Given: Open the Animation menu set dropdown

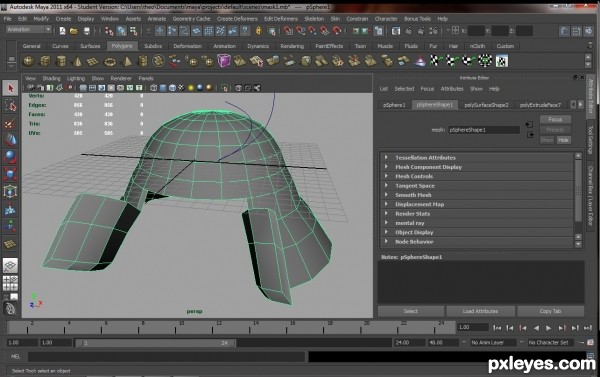Looking at the screenshot, I should point(29,29).
